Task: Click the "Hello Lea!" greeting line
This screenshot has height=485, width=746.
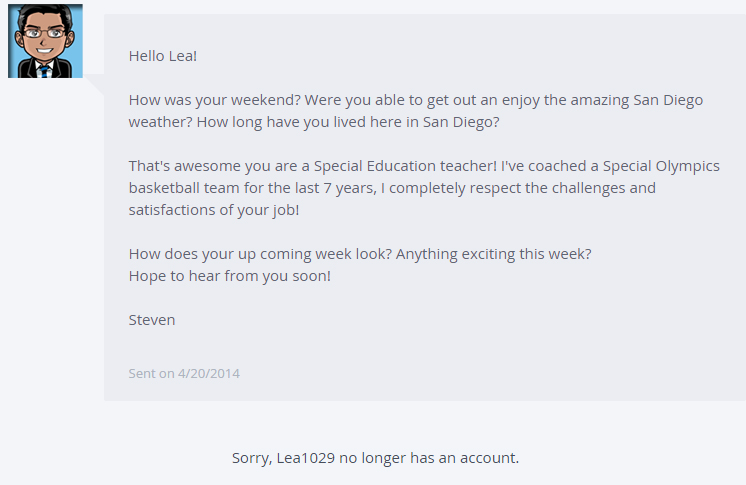Action: pos(163,56)
